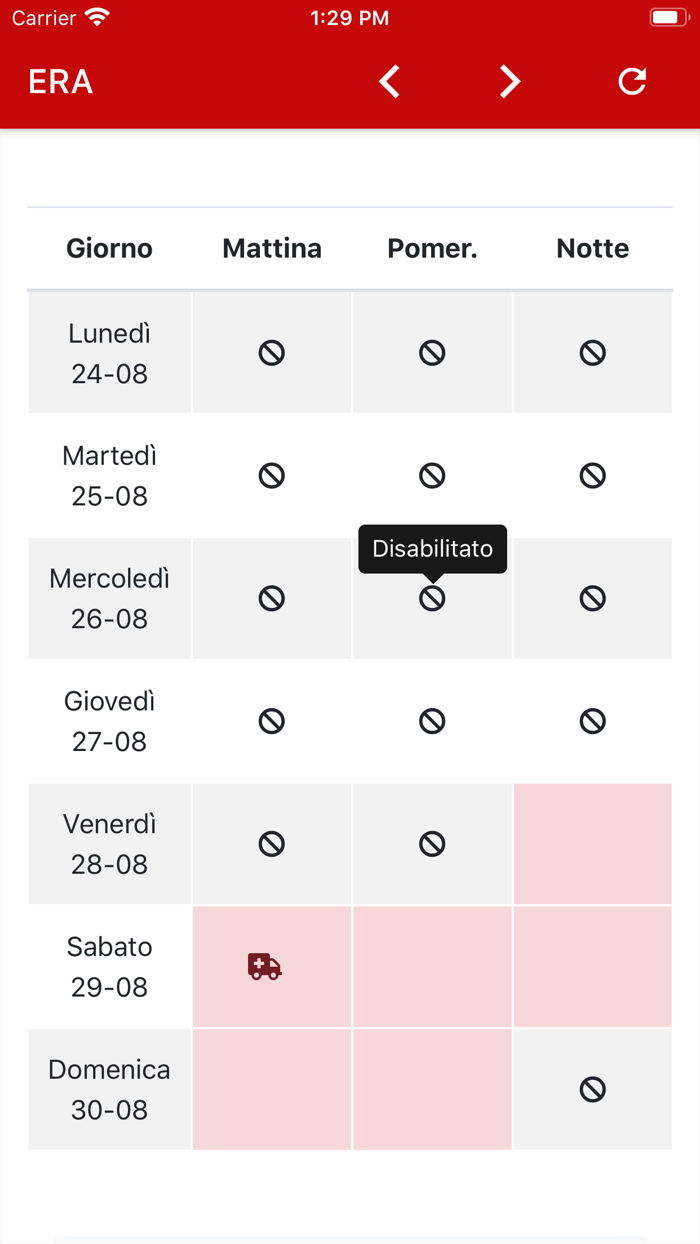
Task: Tap the Mattina column header
Action: (x=272, y=248)
